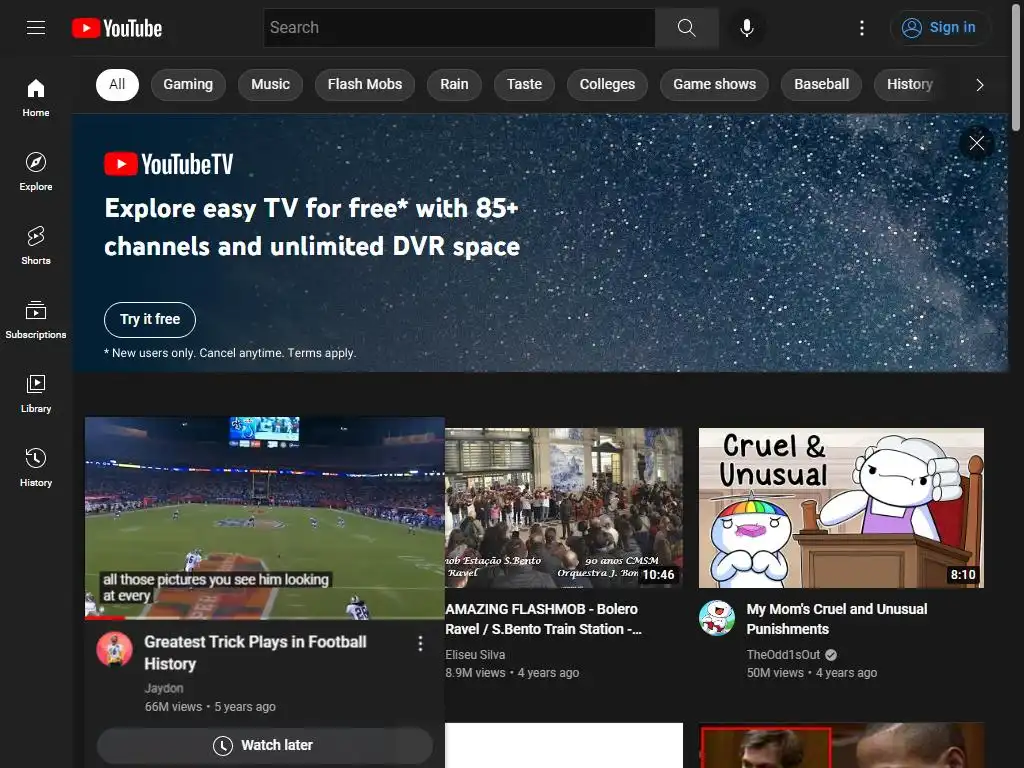Open the hamburger guide menu
Viewport: 1024px width, 768px height.
coord(36,27)
